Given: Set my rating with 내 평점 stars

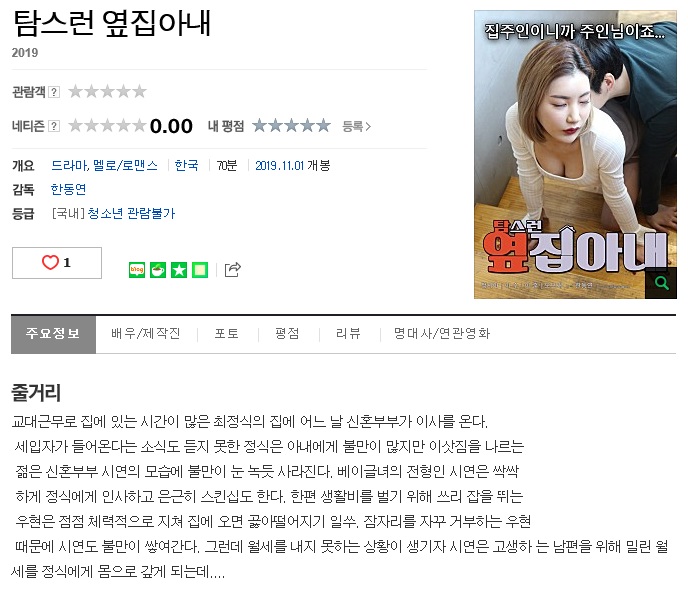Looking at the screenshot, I should pos(291,126).
